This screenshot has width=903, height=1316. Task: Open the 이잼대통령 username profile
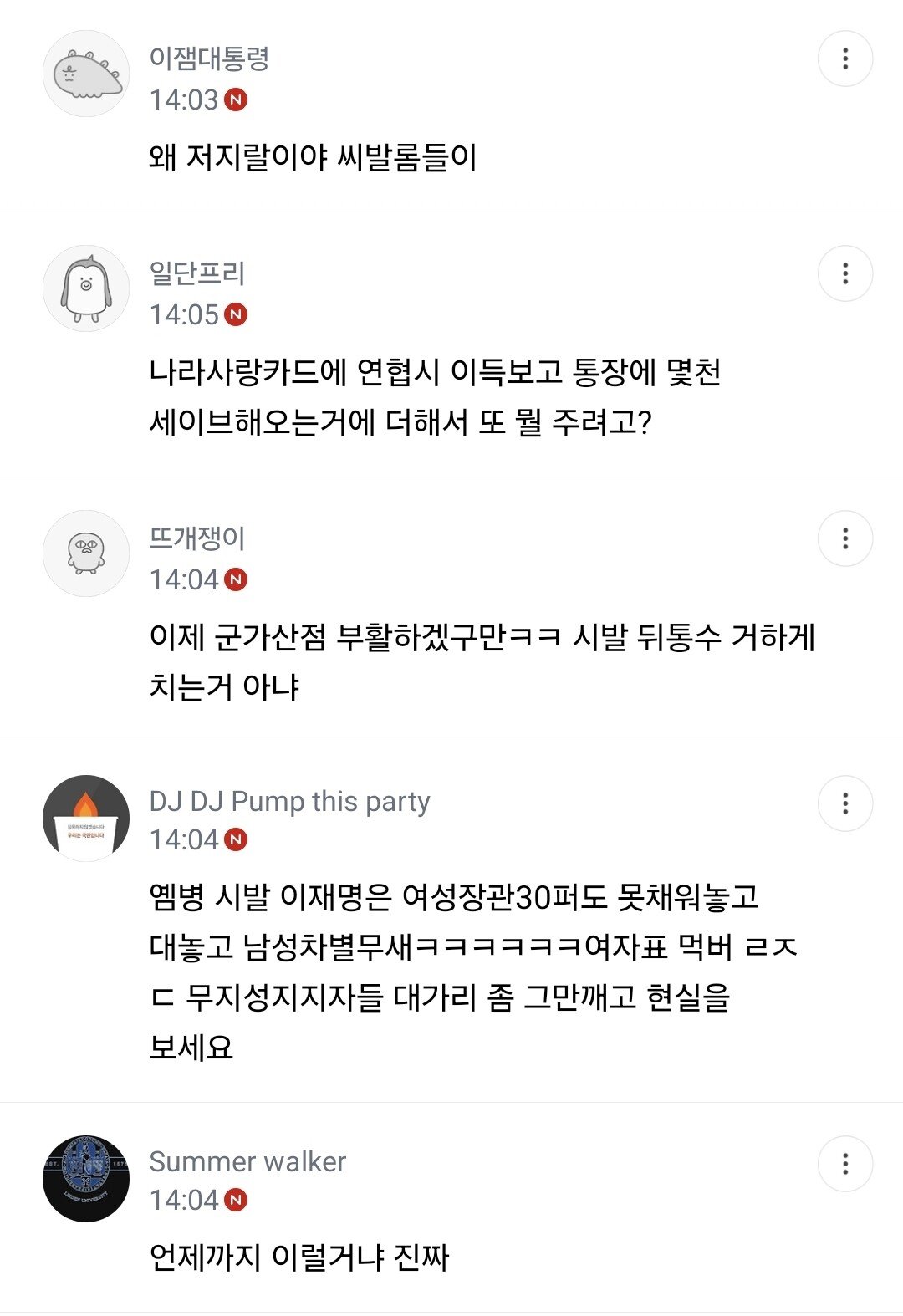click(x=209, y=59)
